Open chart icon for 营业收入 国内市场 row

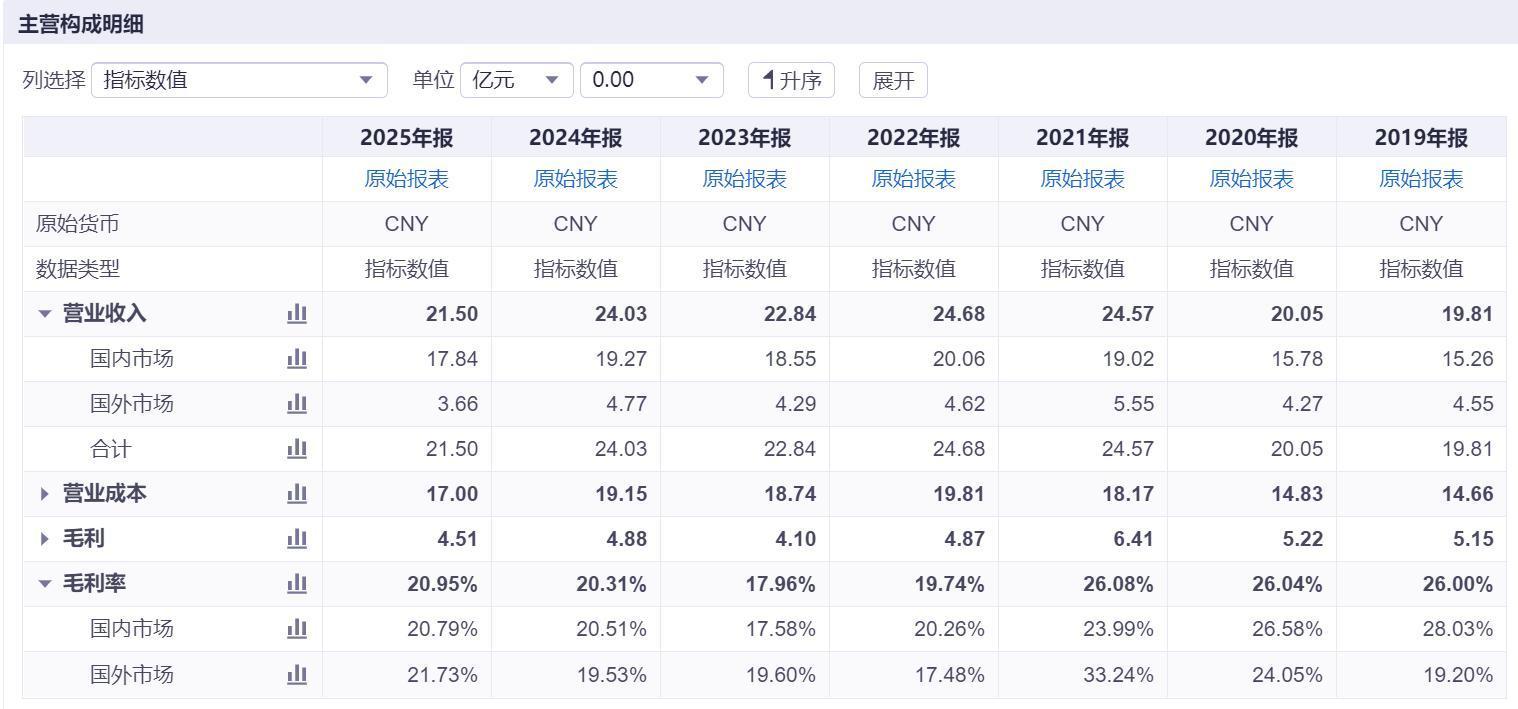[x=297, y=359]
